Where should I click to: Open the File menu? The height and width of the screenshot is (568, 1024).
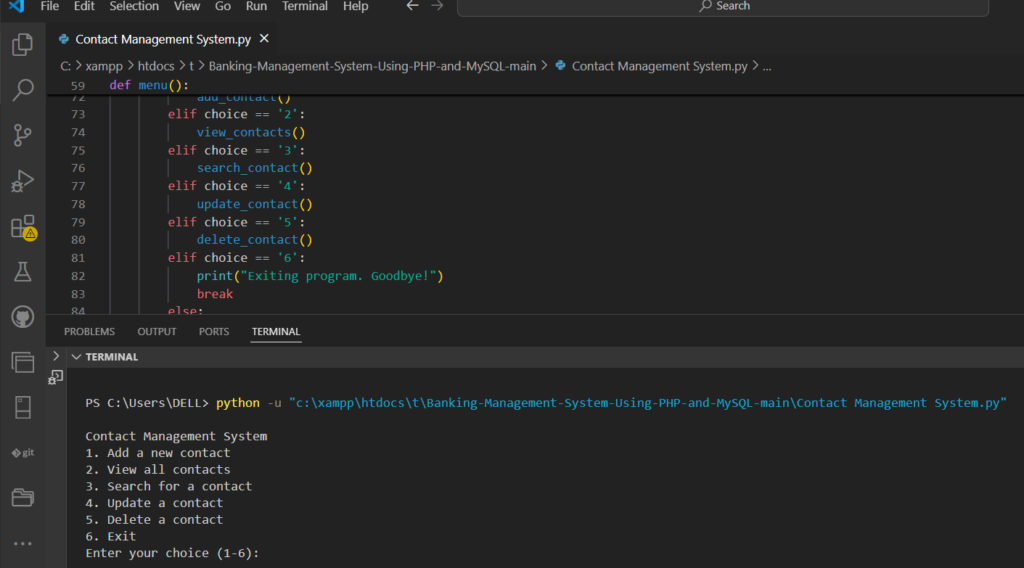(50, 6)
